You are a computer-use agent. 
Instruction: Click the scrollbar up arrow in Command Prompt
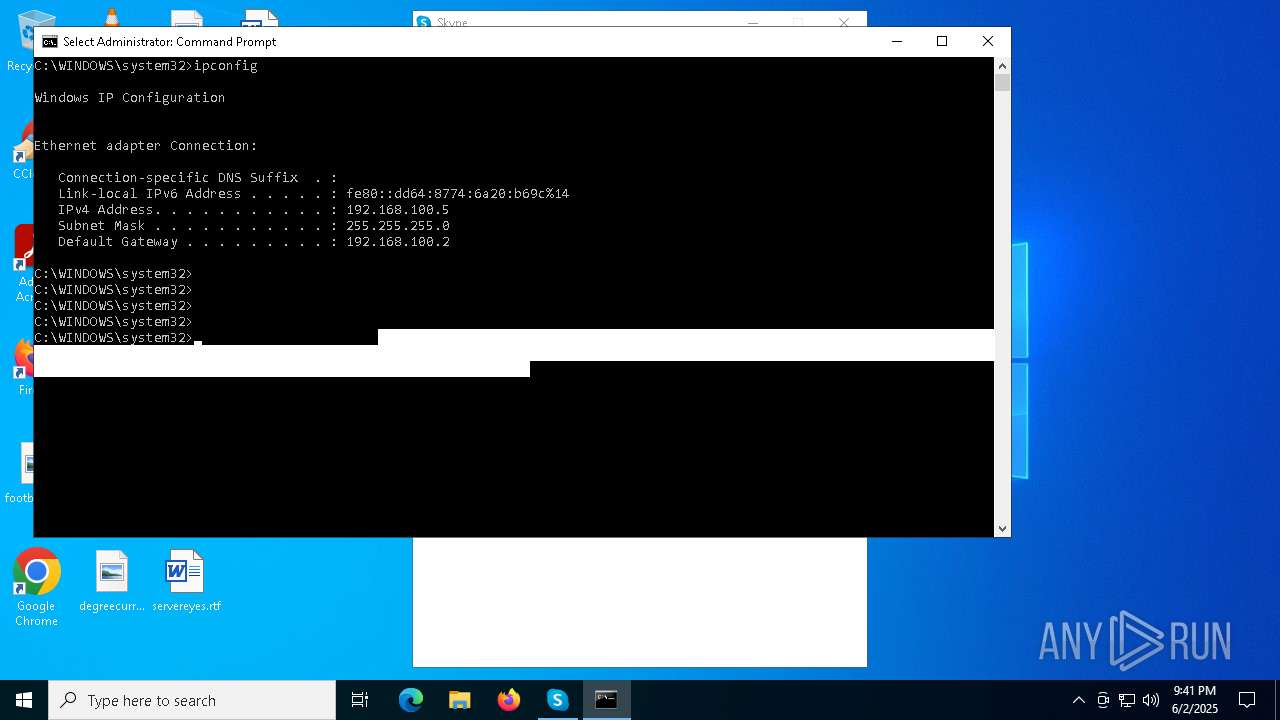tap(1002, 65)
